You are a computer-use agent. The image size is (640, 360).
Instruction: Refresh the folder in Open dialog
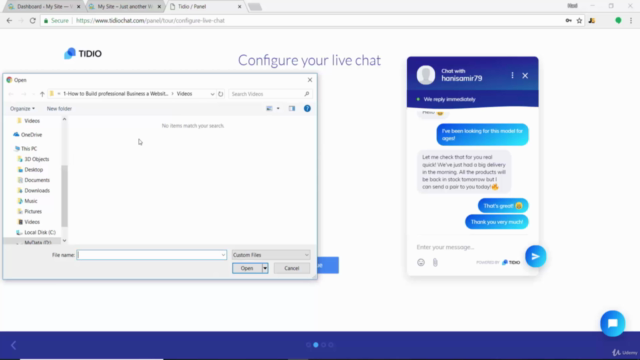220,94
